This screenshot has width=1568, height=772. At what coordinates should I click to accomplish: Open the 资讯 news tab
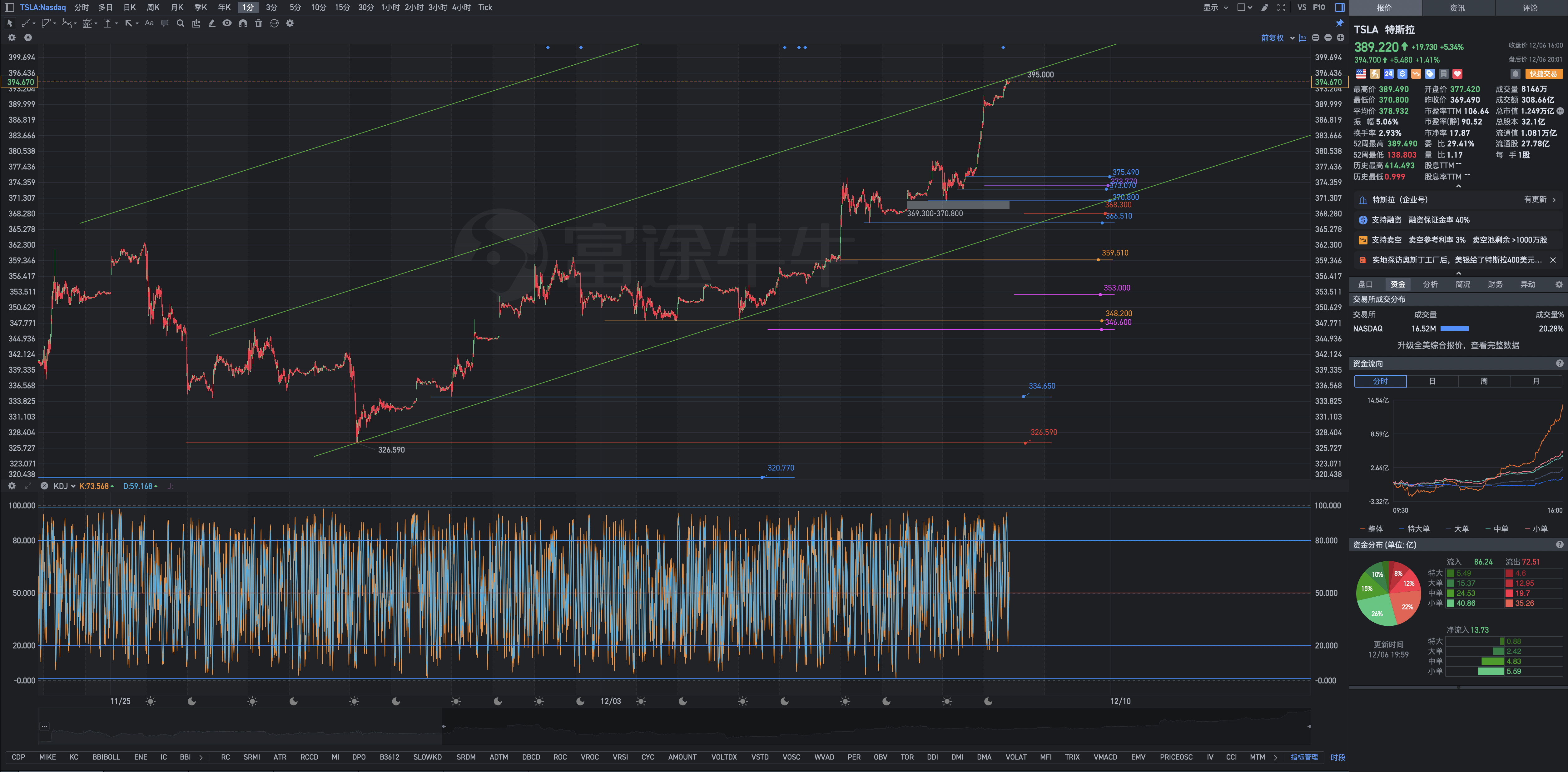pyautogui.click(x=1457, y=8)
